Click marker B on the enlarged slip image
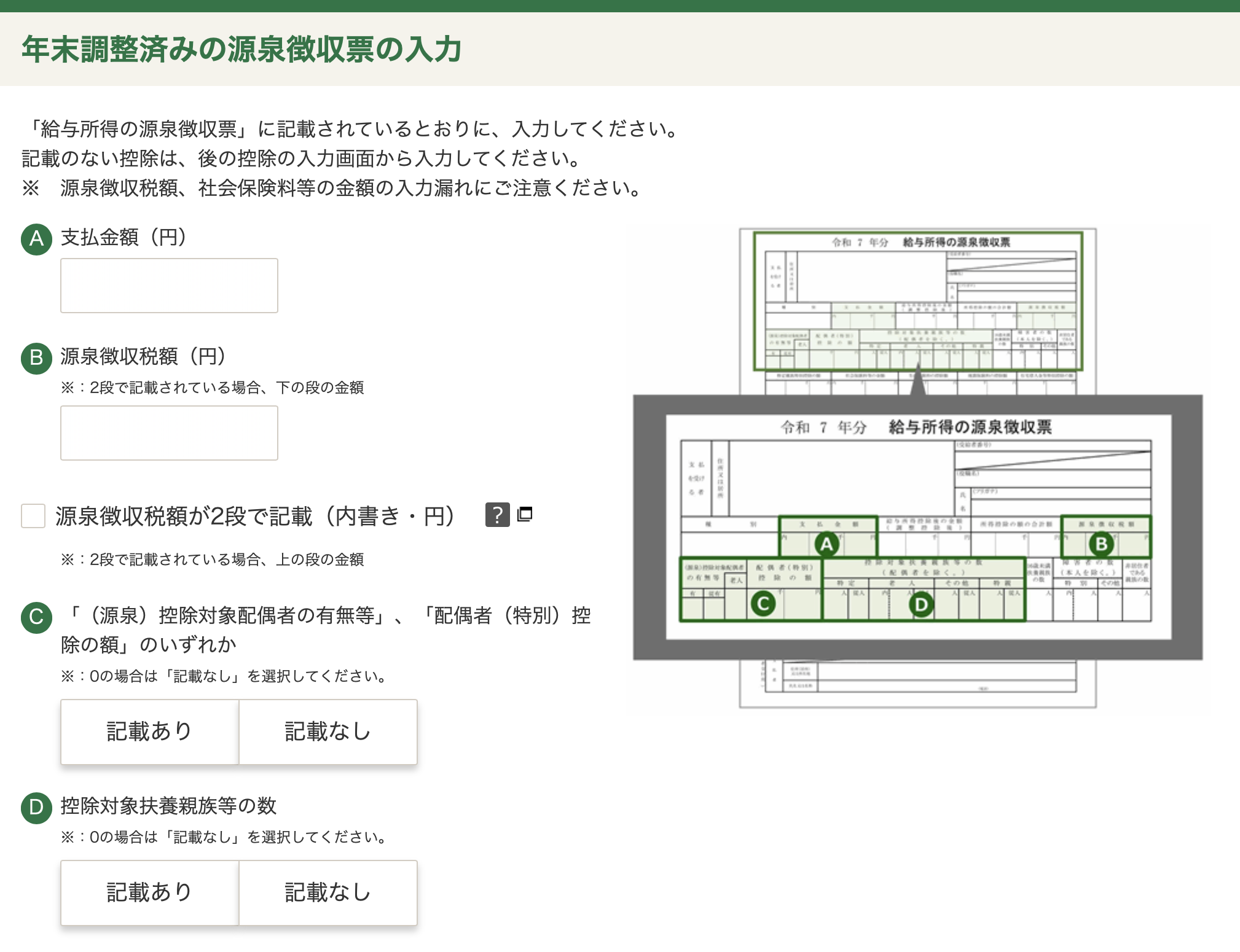The height and width of the screenshot is (952, 1240). (x=1101, y=544)
